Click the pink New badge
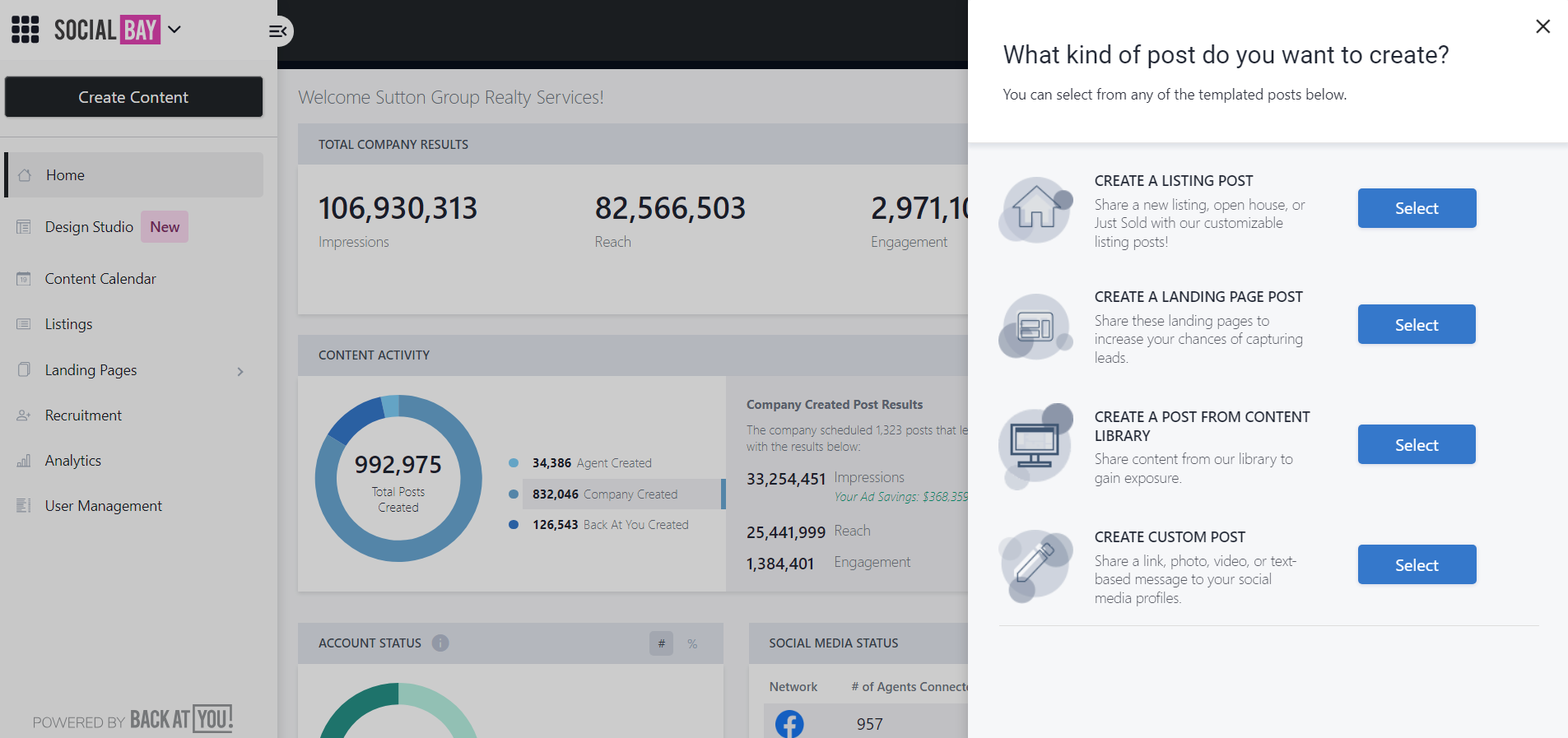Screen dimensions: 1568x738 [165, 227]
